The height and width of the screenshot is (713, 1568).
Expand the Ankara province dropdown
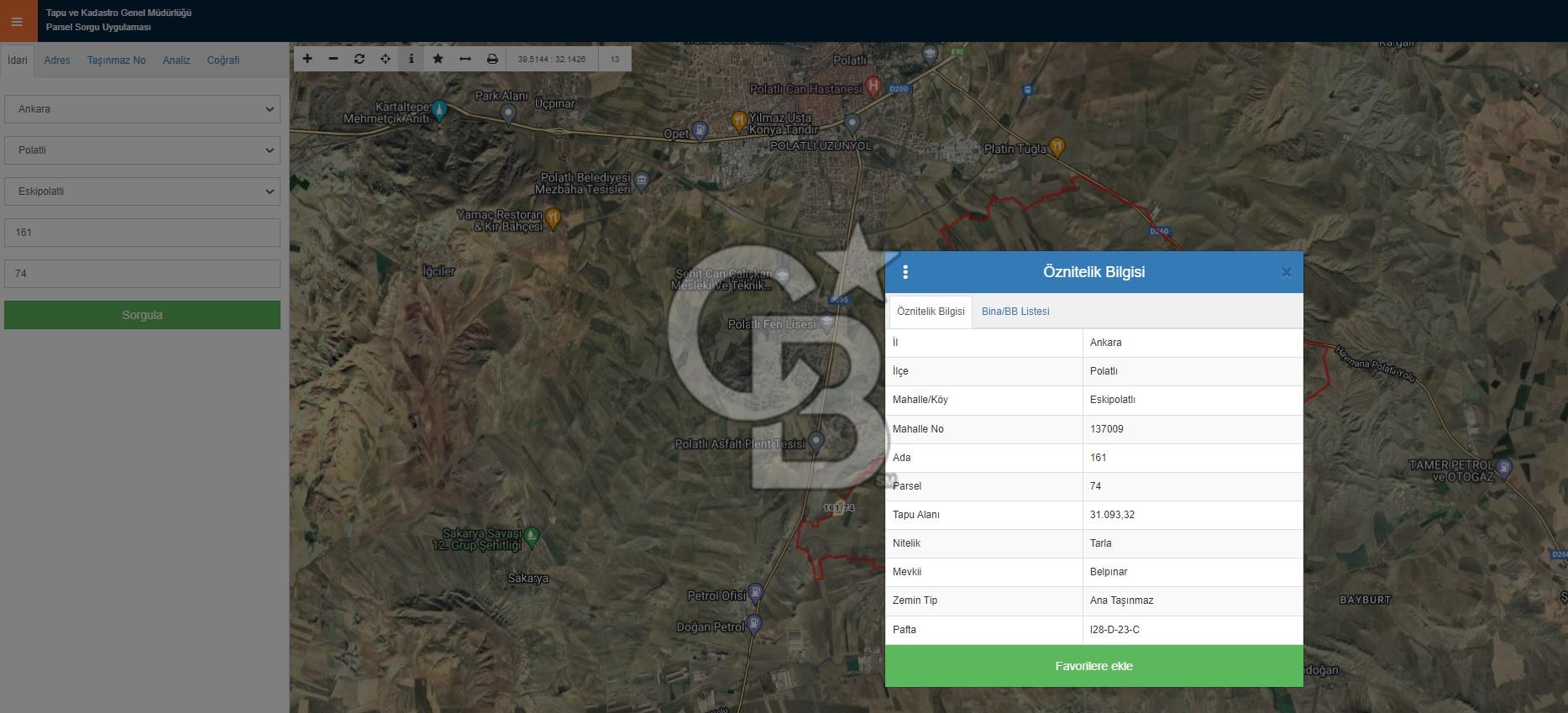[142, 109]
